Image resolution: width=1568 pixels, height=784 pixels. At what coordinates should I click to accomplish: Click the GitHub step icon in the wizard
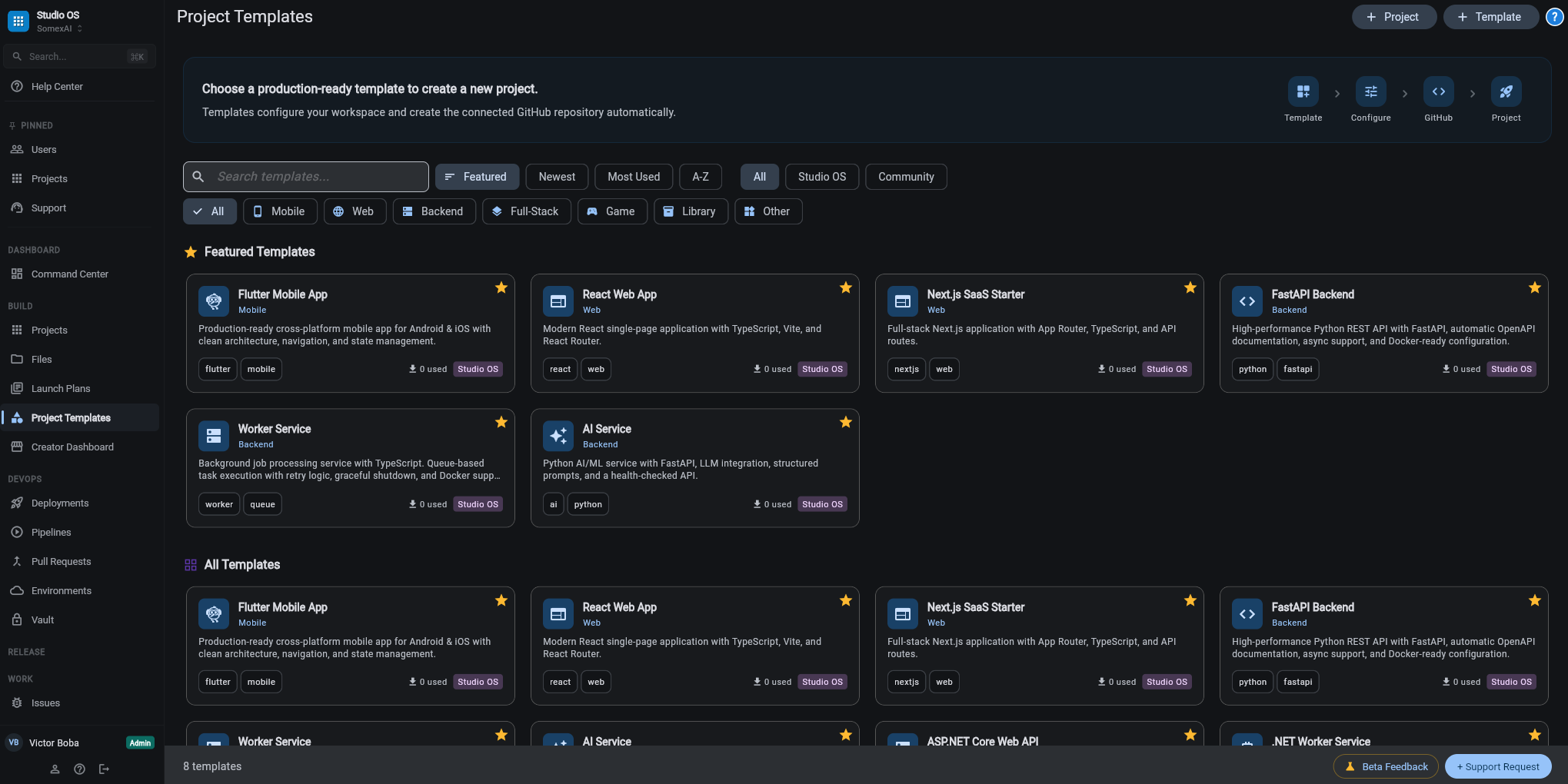click(x=1439, y=91)
